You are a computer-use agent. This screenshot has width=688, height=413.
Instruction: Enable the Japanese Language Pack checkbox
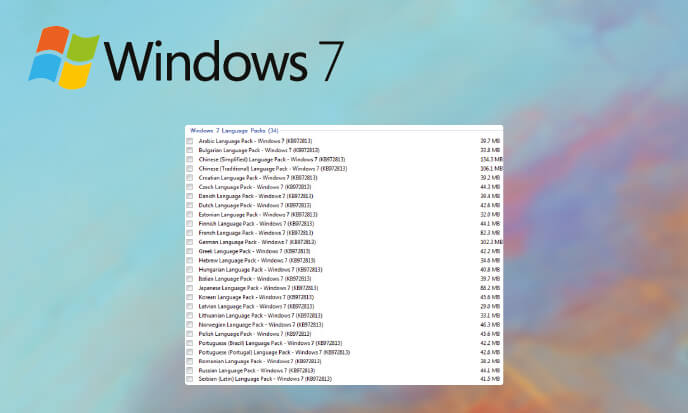click(190, 288)
